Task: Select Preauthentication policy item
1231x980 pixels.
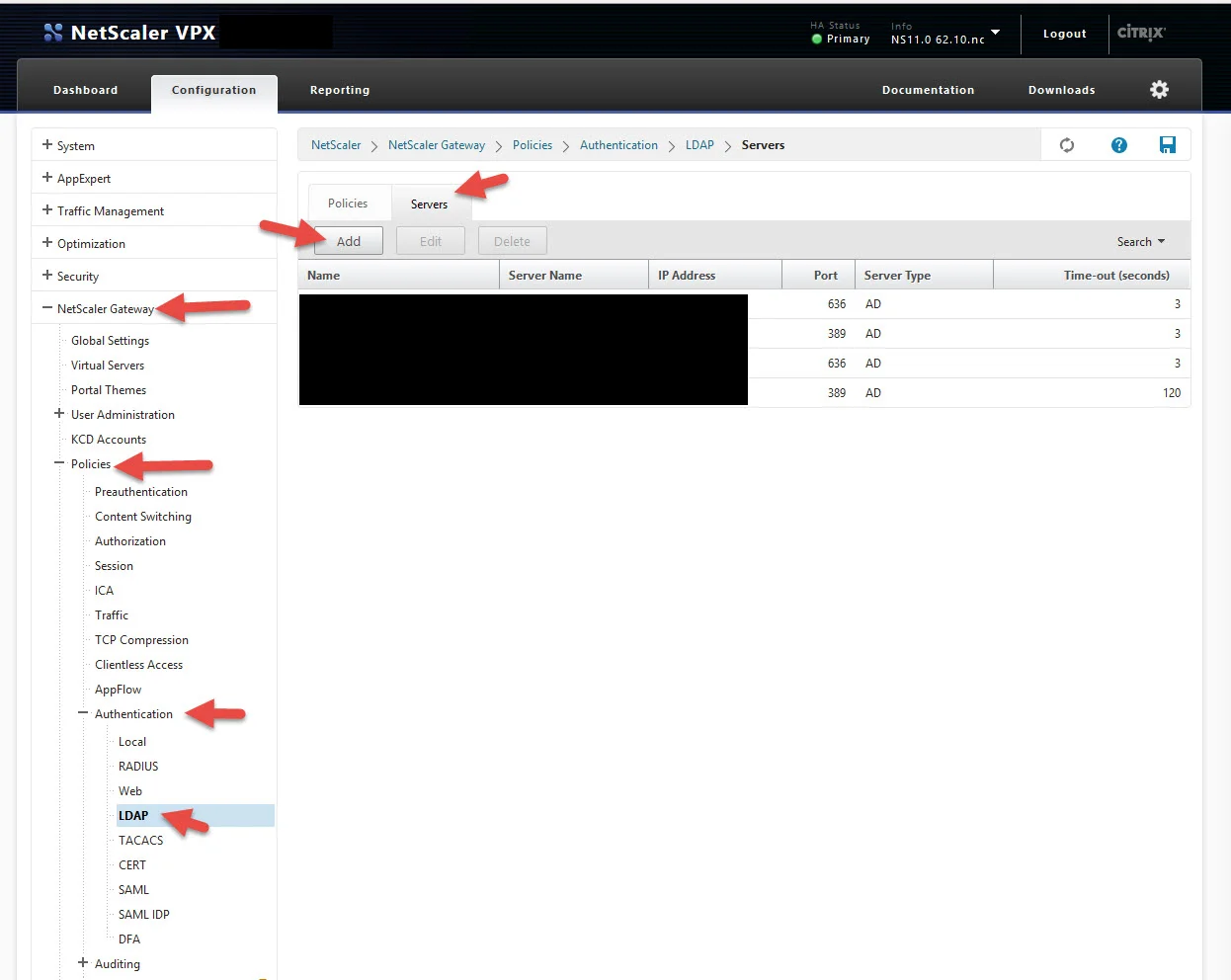Action: click(141, 492)
